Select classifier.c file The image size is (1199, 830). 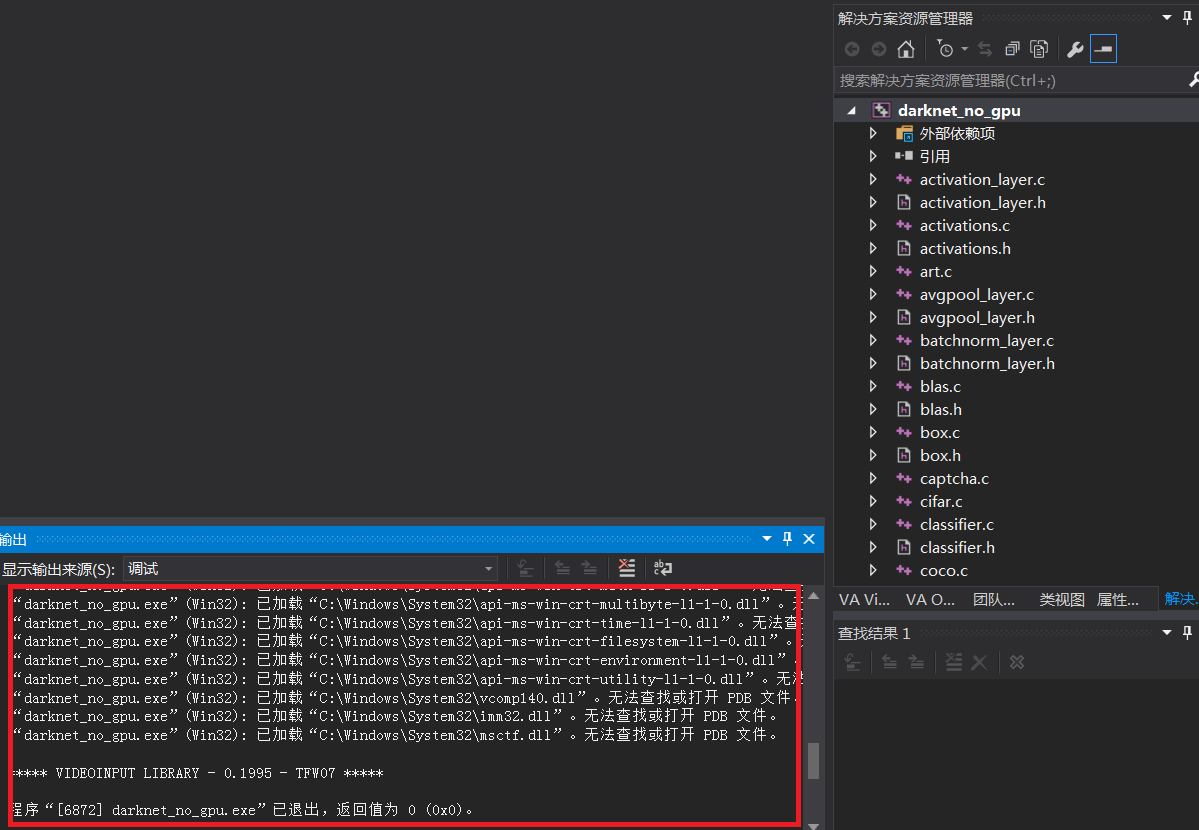(957, 524)
